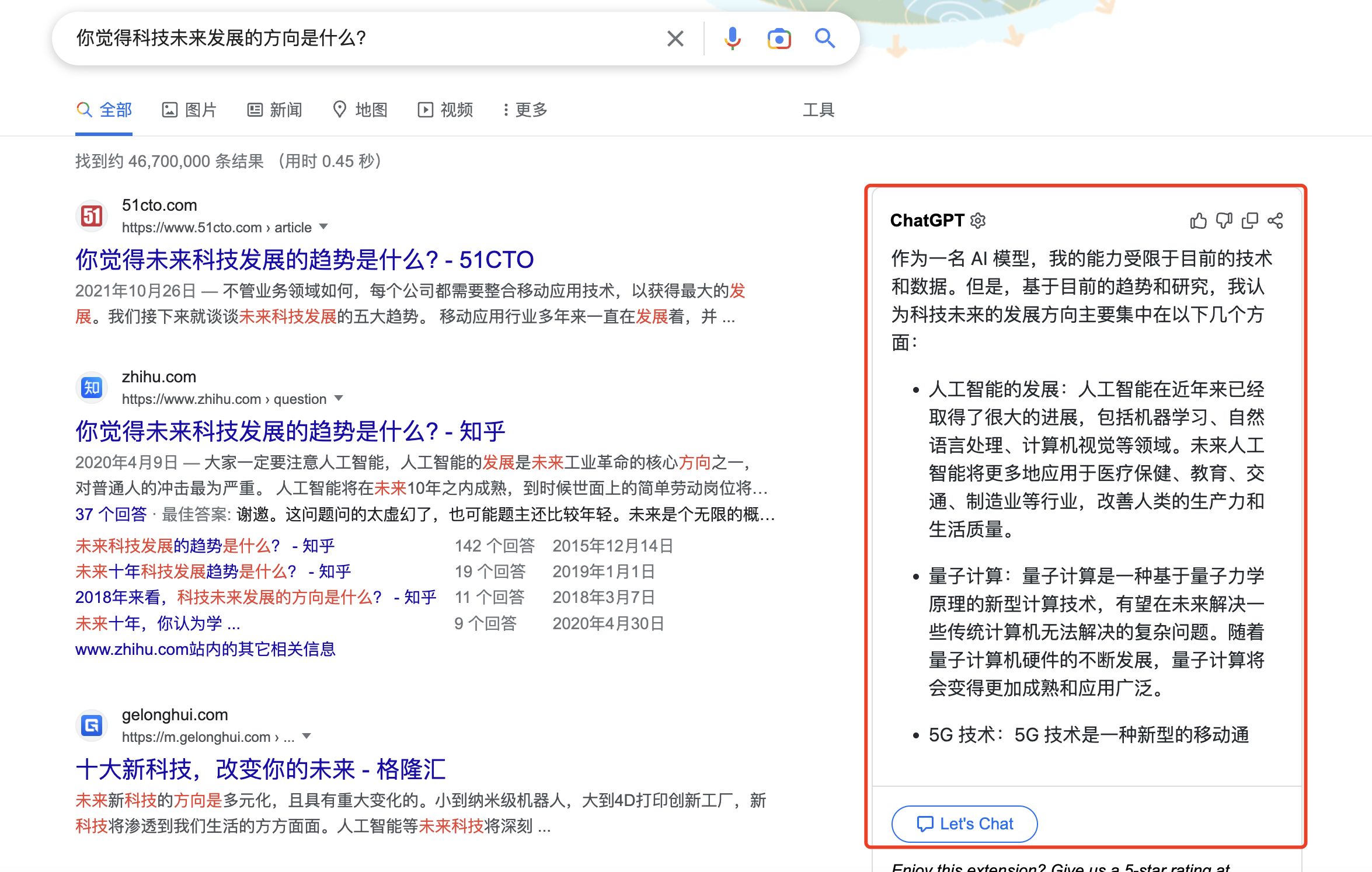Click thumbs down on ChatGPT answer
The image size is (1372, 872).
pos(1224,221)
